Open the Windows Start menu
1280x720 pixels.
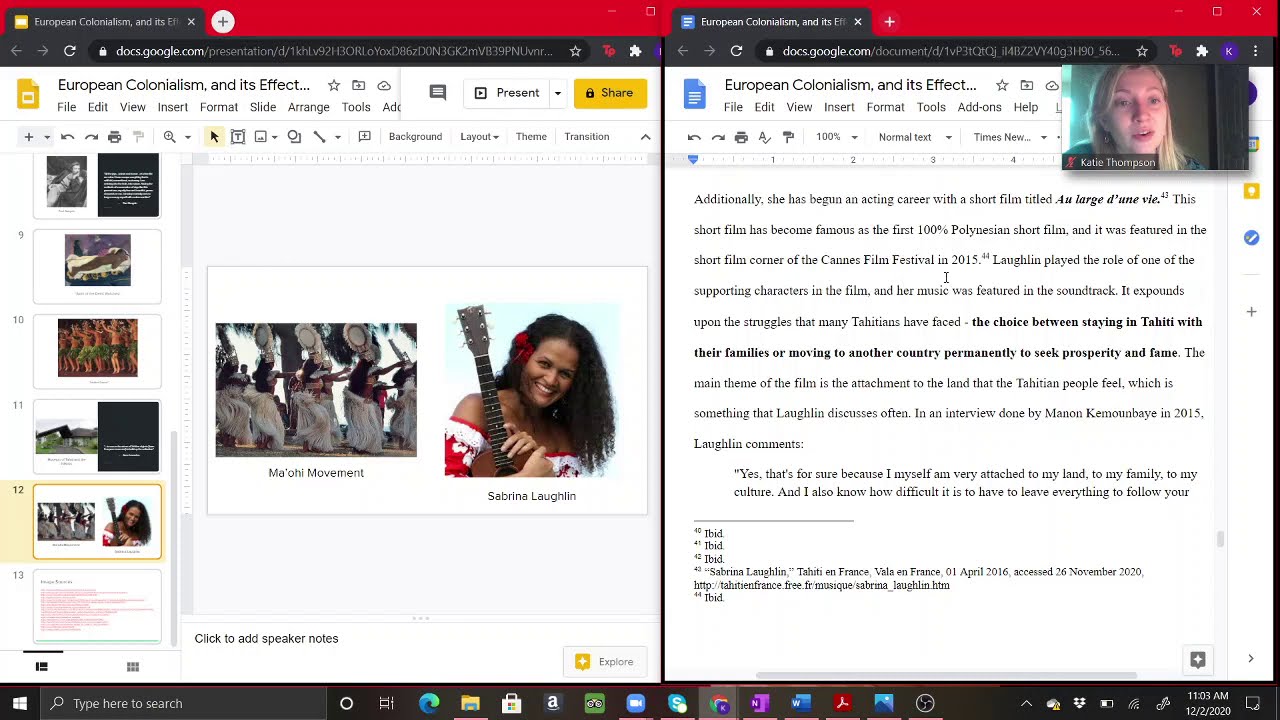(x=20, y=703)
